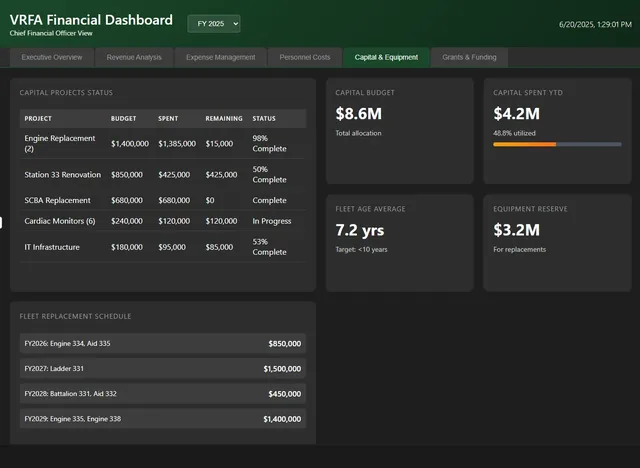The image size is (640, 468).
Task: Click the $850,000 budget for Station 33
Action: [127, 175]
